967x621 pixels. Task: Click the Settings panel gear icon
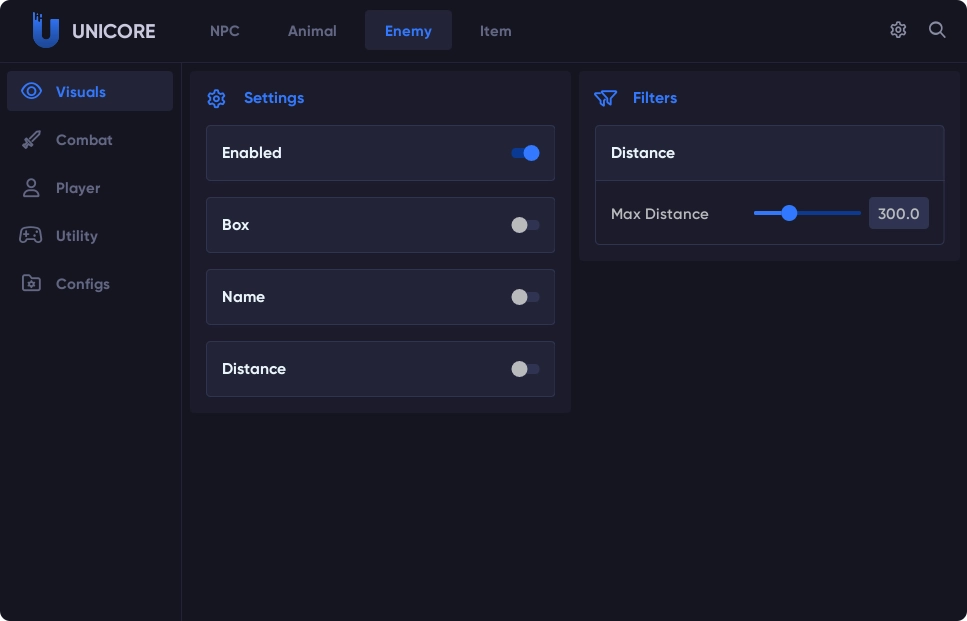point(216,98)
